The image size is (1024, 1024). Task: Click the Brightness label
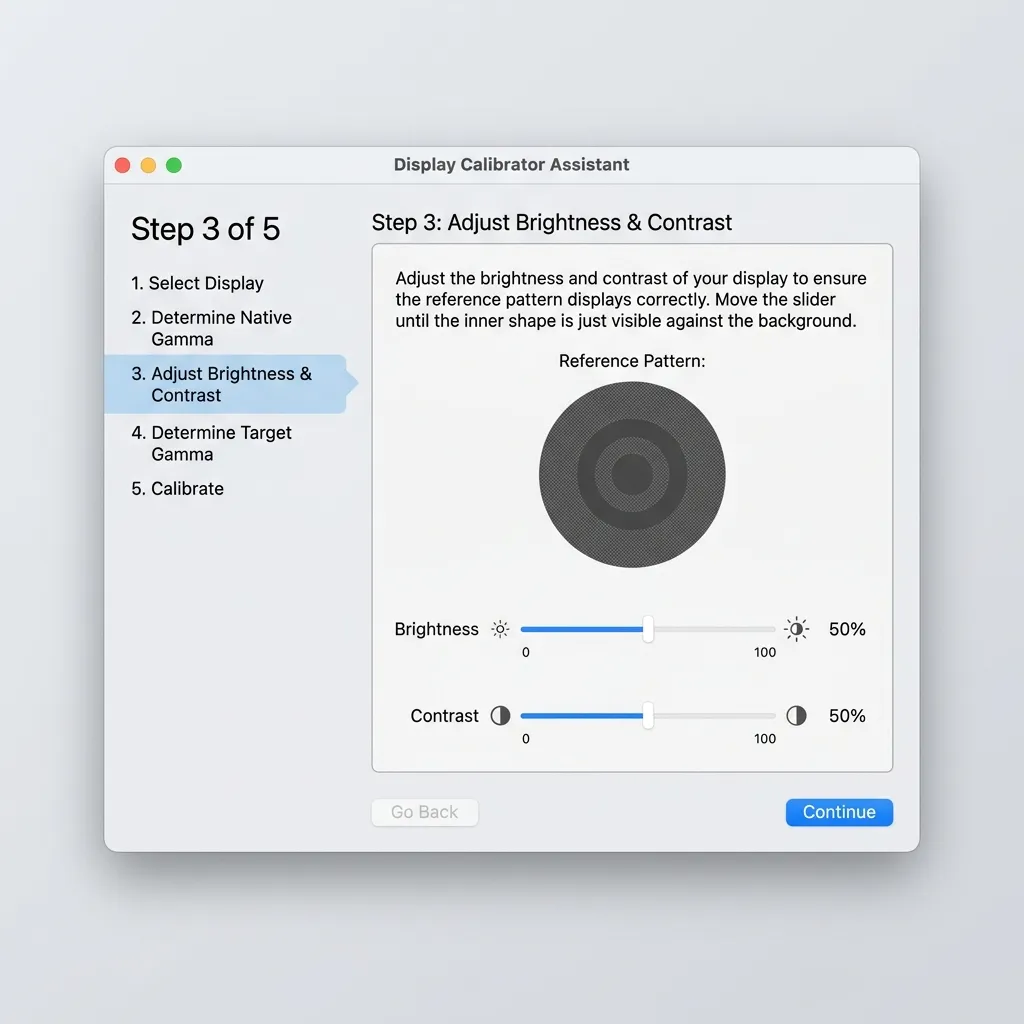[x=436, y=629]
